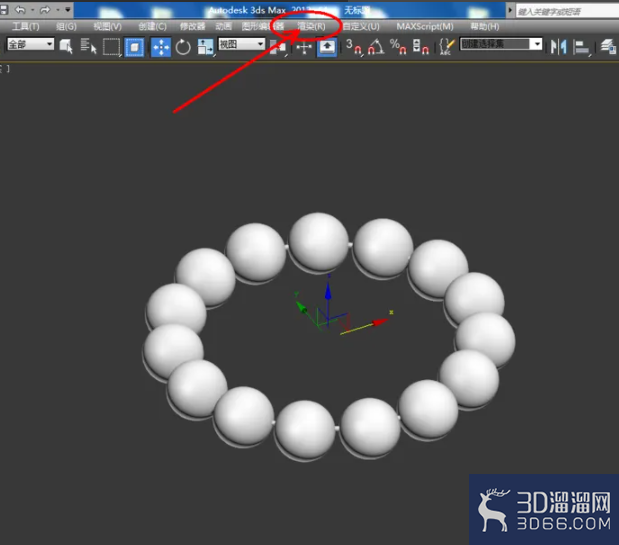619x545 pixels.
Task: Open the 组(G) menu
Action: click(x=66, y=26)
